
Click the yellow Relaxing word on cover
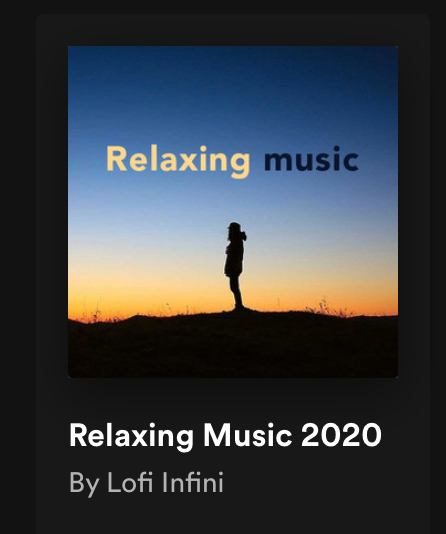(178, 161)
